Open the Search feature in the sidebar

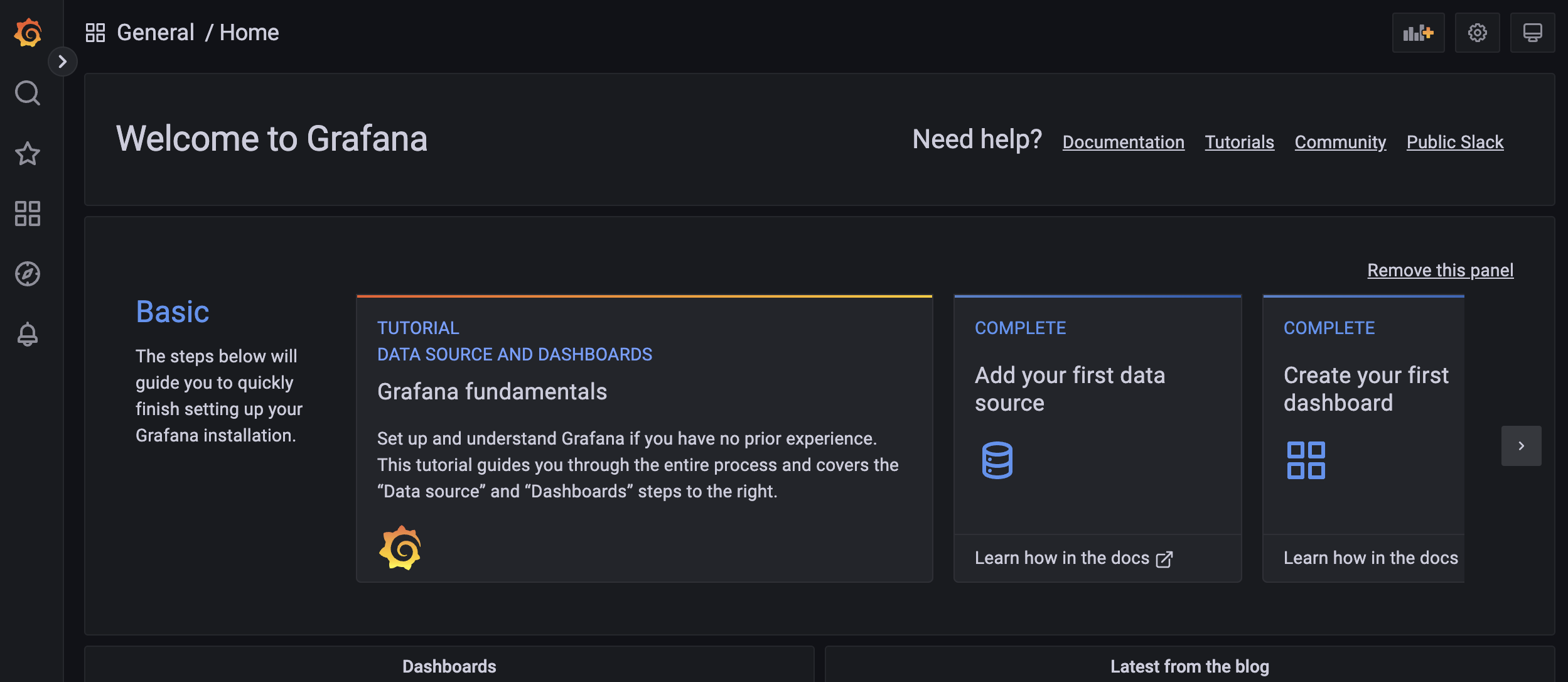(x=27, y=93)
